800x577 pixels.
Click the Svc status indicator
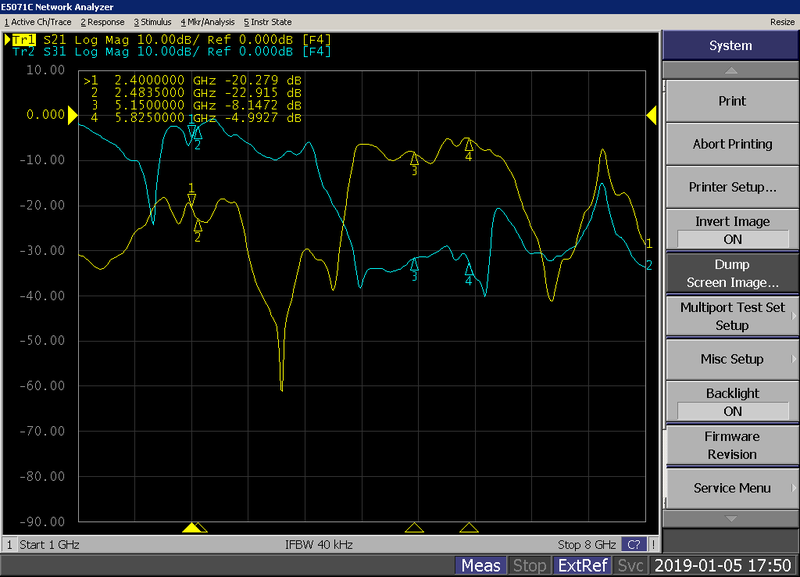point(631,565)
